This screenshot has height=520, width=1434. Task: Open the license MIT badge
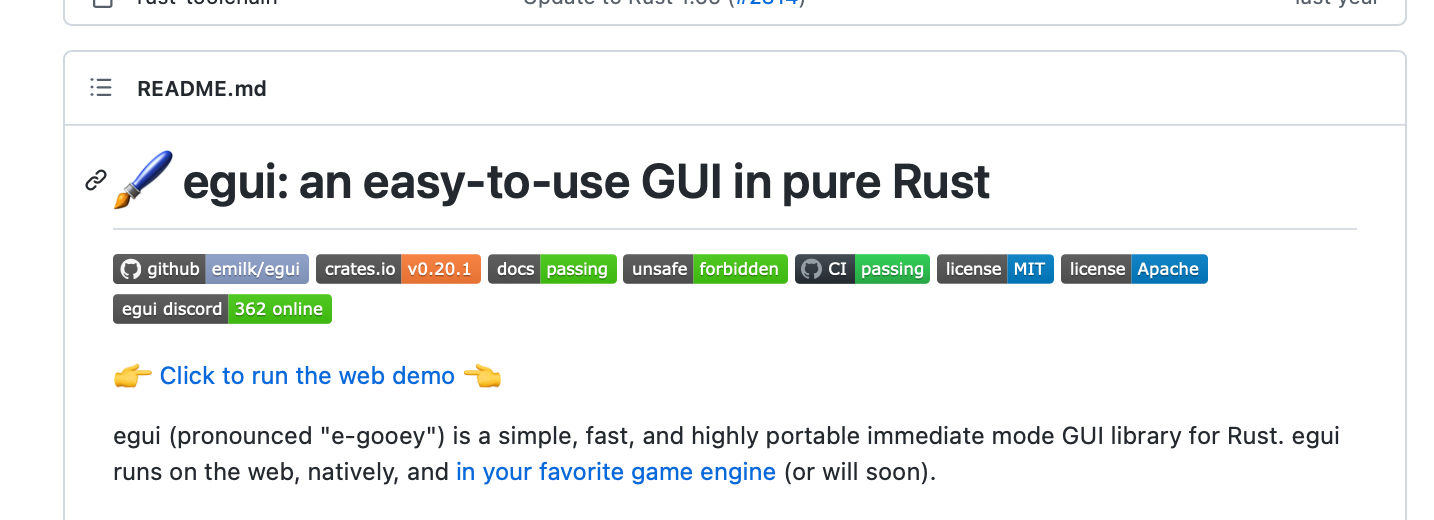(x=995, y=269)
